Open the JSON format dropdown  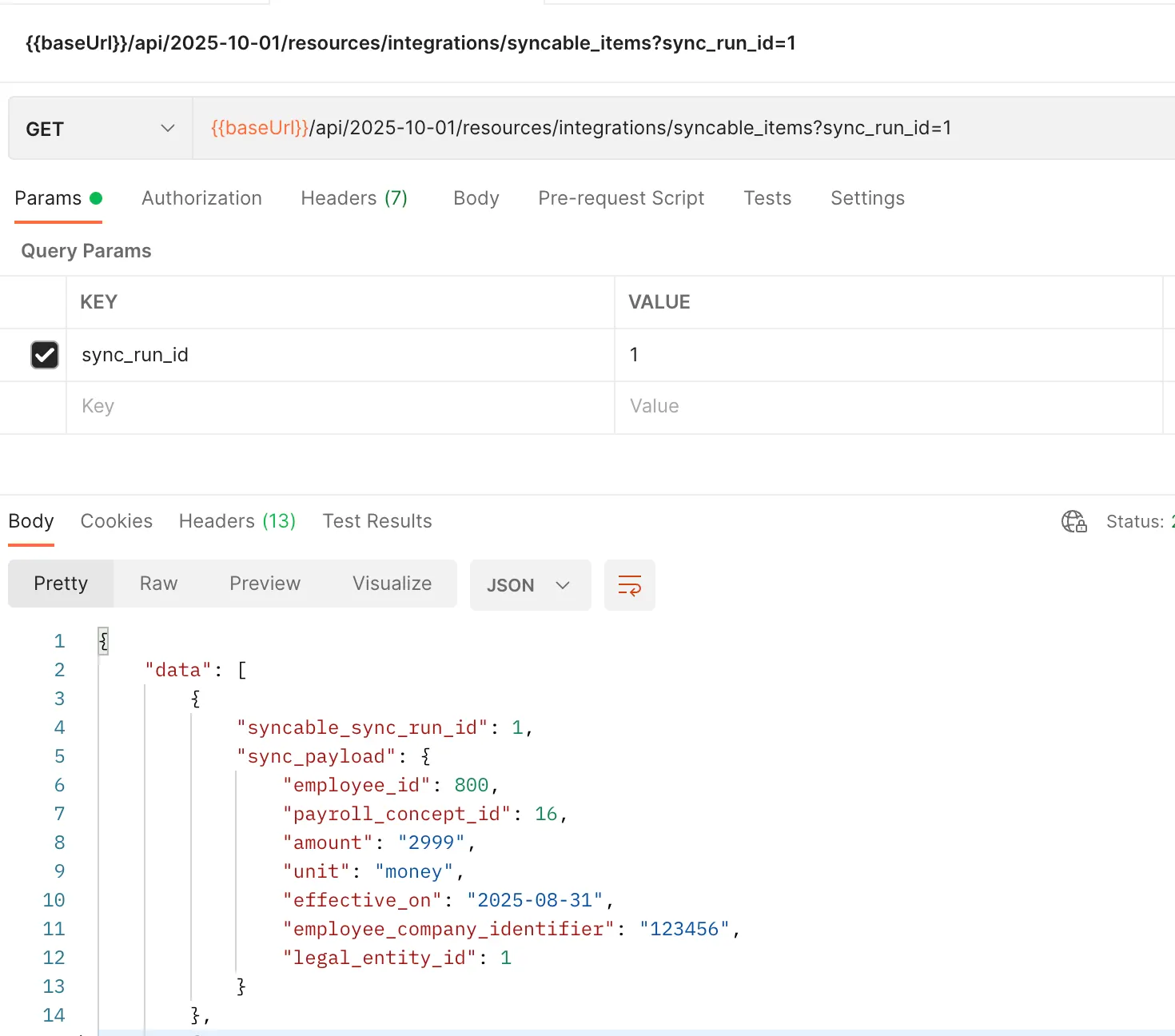coord(530,585)
